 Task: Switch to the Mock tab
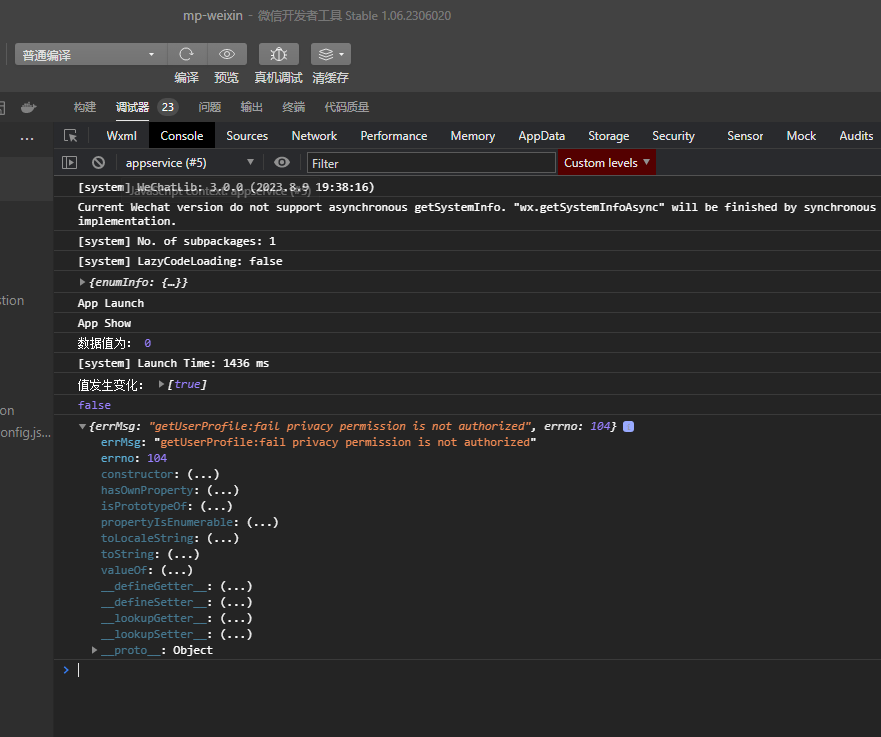(x=801, y=136)
